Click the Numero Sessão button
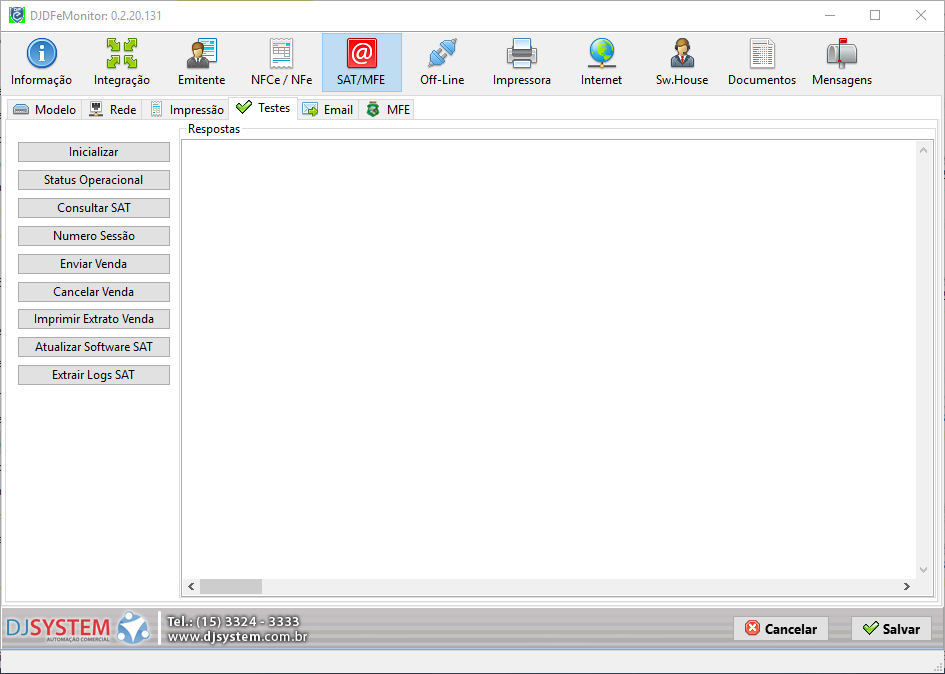This screenshot has width=945, height=674. (94, 236)
